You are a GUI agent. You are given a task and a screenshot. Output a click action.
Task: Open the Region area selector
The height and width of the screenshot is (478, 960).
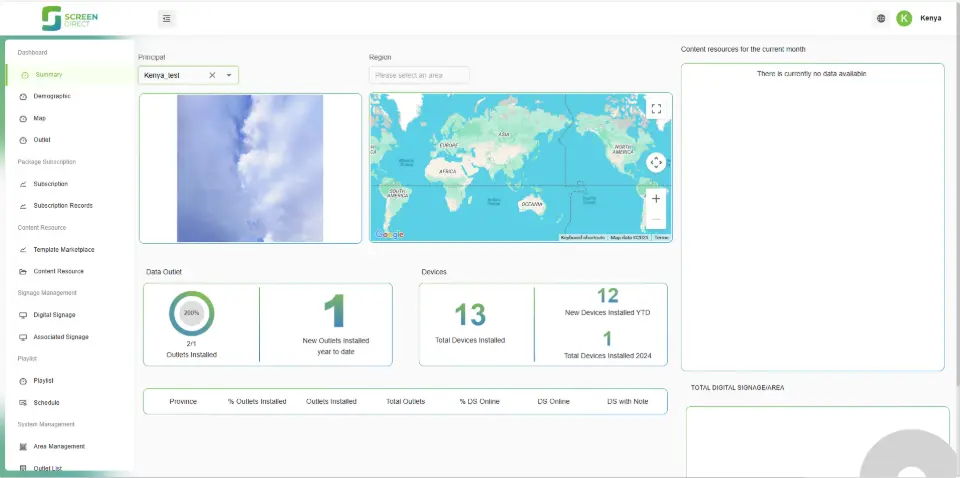point(419,75)
